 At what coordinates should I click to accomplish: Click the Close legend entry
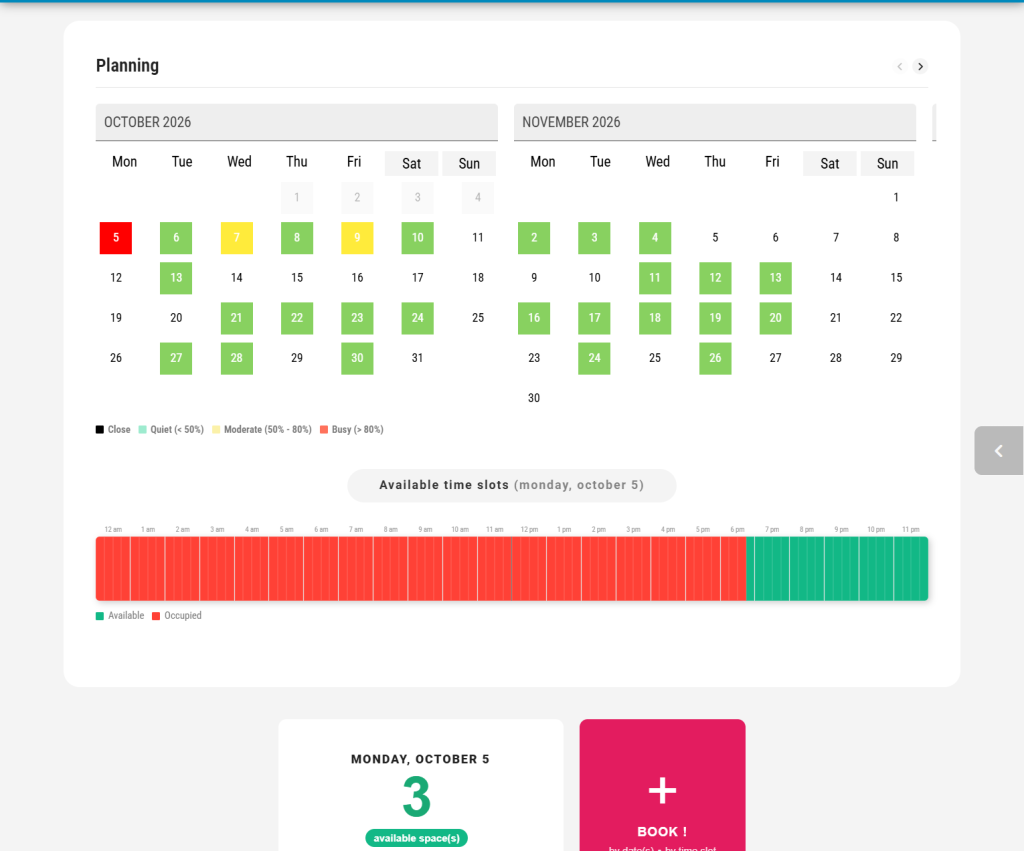(x=113, y=430)
